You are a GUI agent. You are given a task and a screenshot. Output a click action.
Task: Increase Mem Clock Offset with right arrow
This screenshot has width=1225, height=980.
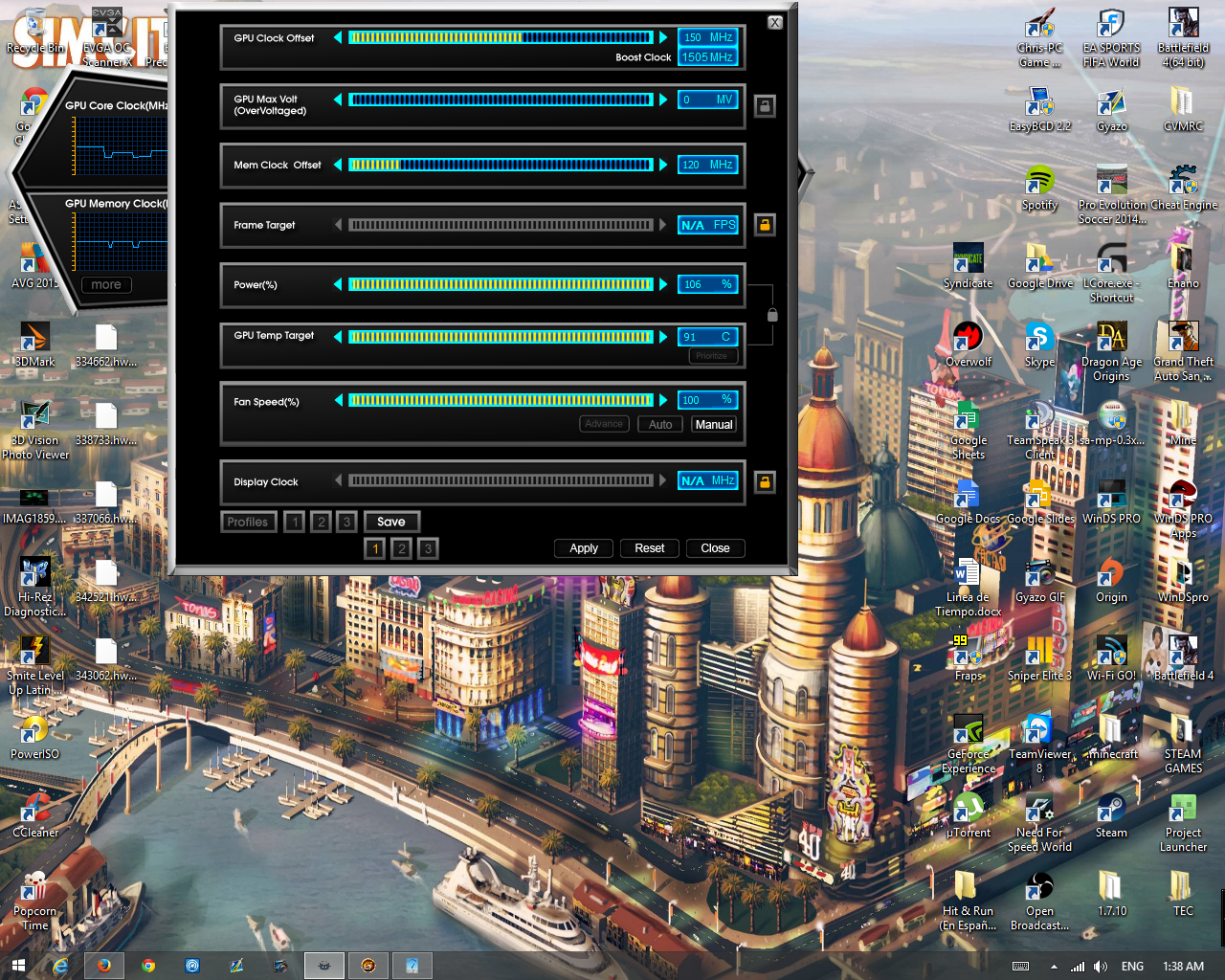point(663,165)
